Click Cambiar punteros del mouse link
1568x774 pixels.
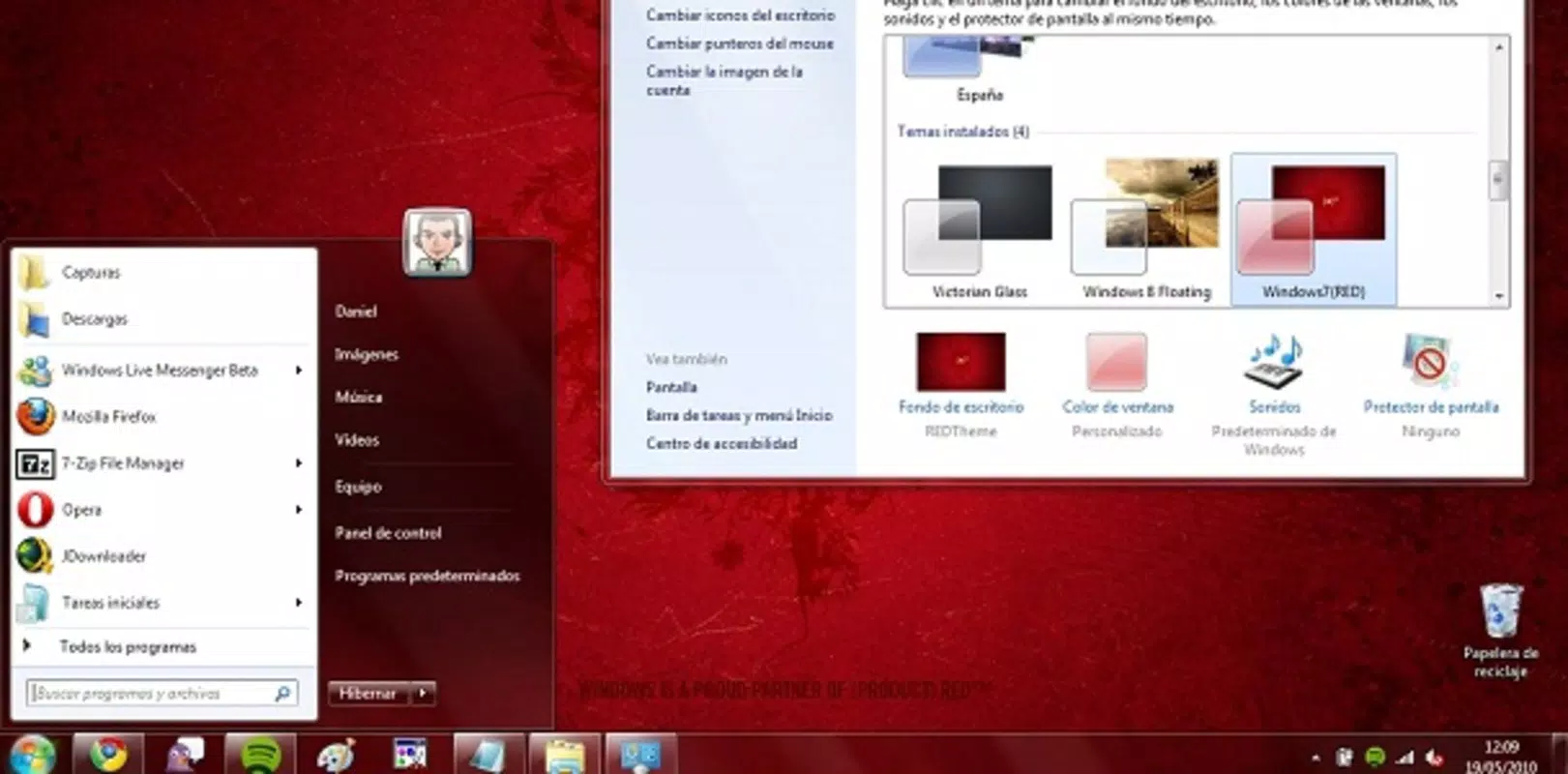point(740,44)
